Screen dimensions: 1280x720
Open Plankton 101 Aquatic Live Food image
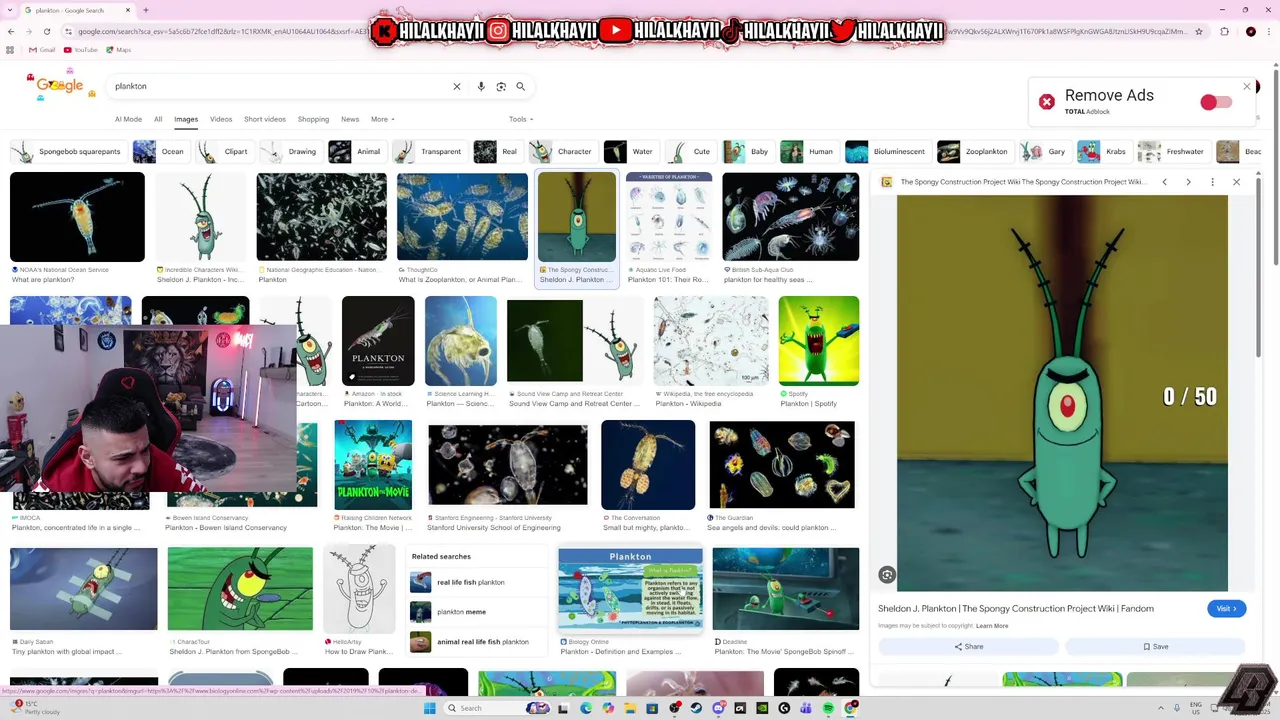point(668,217)
